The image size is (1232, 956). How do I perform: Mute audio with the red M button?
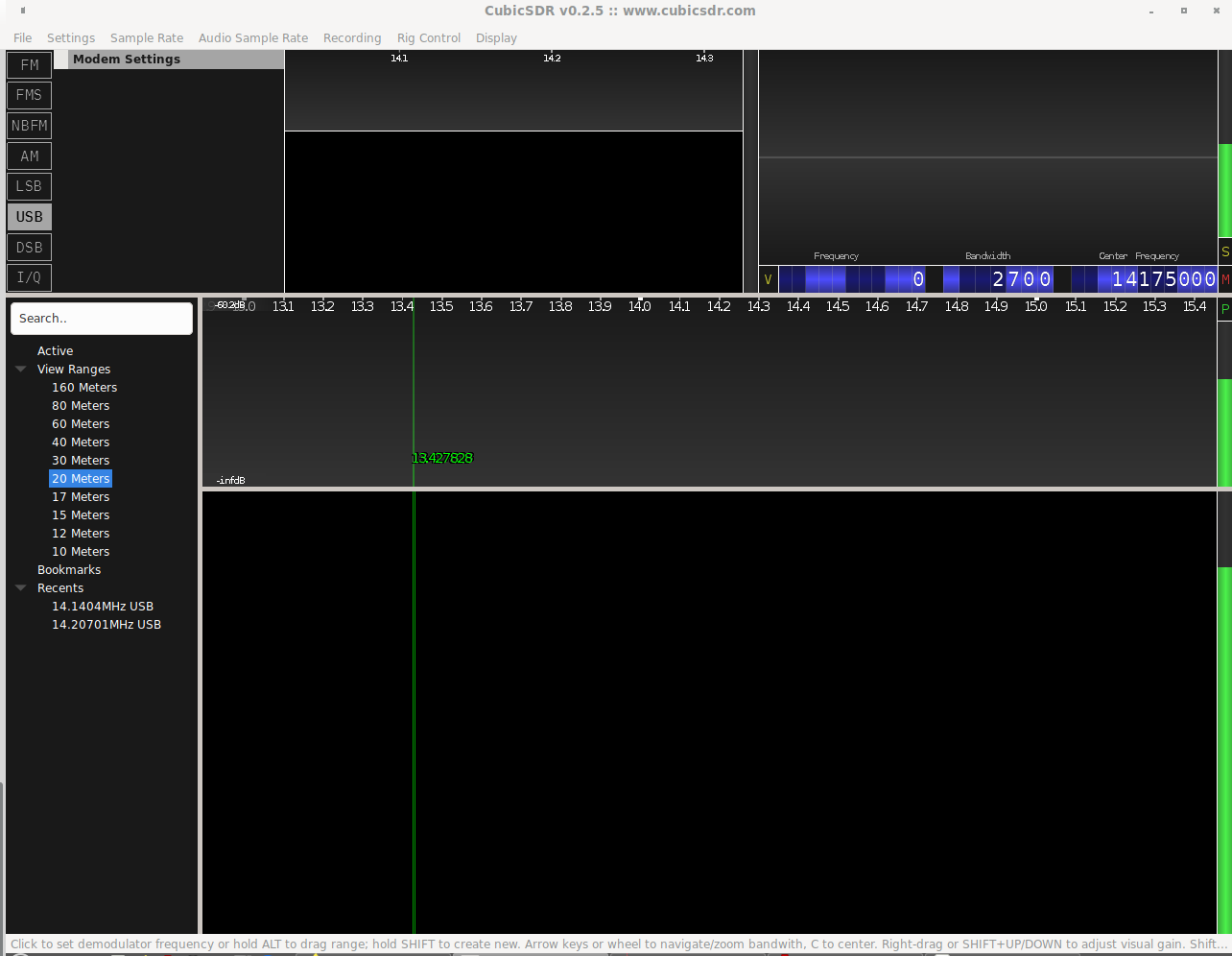point(1224,279)
